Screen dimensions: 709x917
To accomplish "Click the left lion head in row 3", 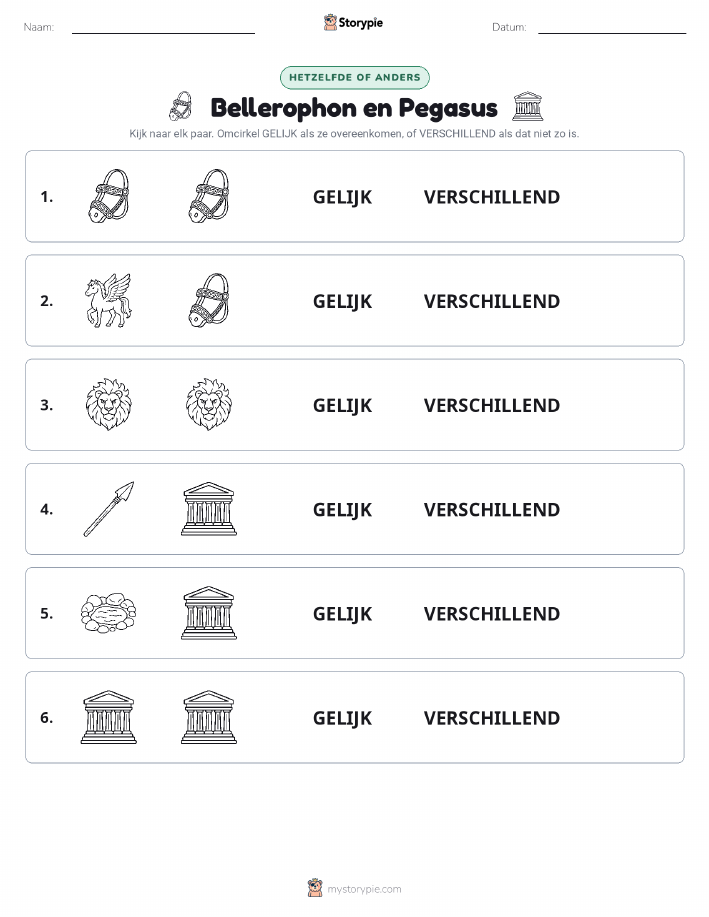I will 109,405.
